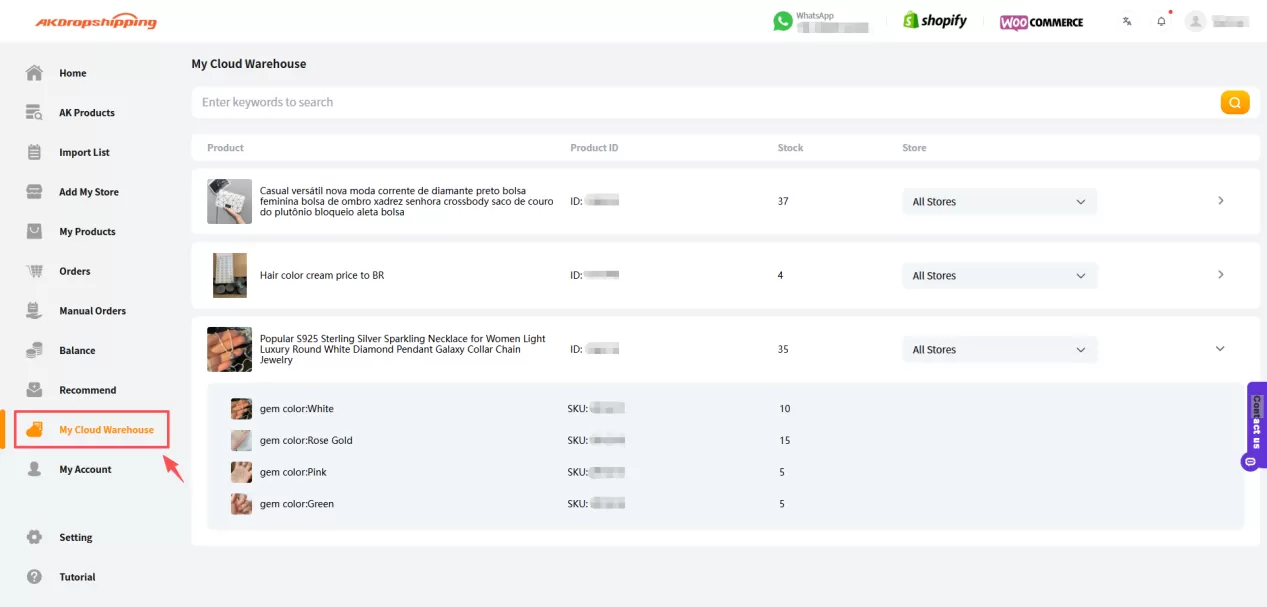
Task: Click the WooCommerce integration logo
Action: point(1040,21)
